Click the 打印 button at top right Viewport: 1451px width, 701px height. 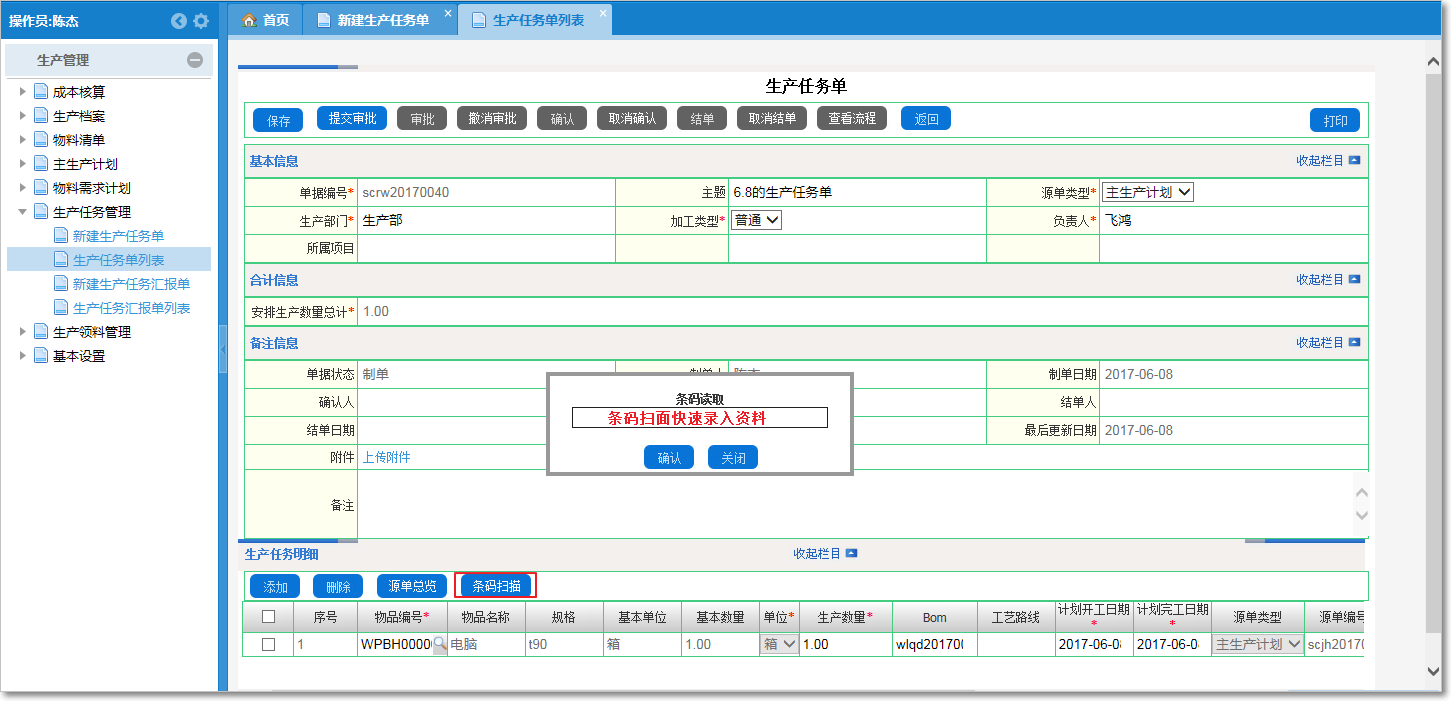point(1335,119)
